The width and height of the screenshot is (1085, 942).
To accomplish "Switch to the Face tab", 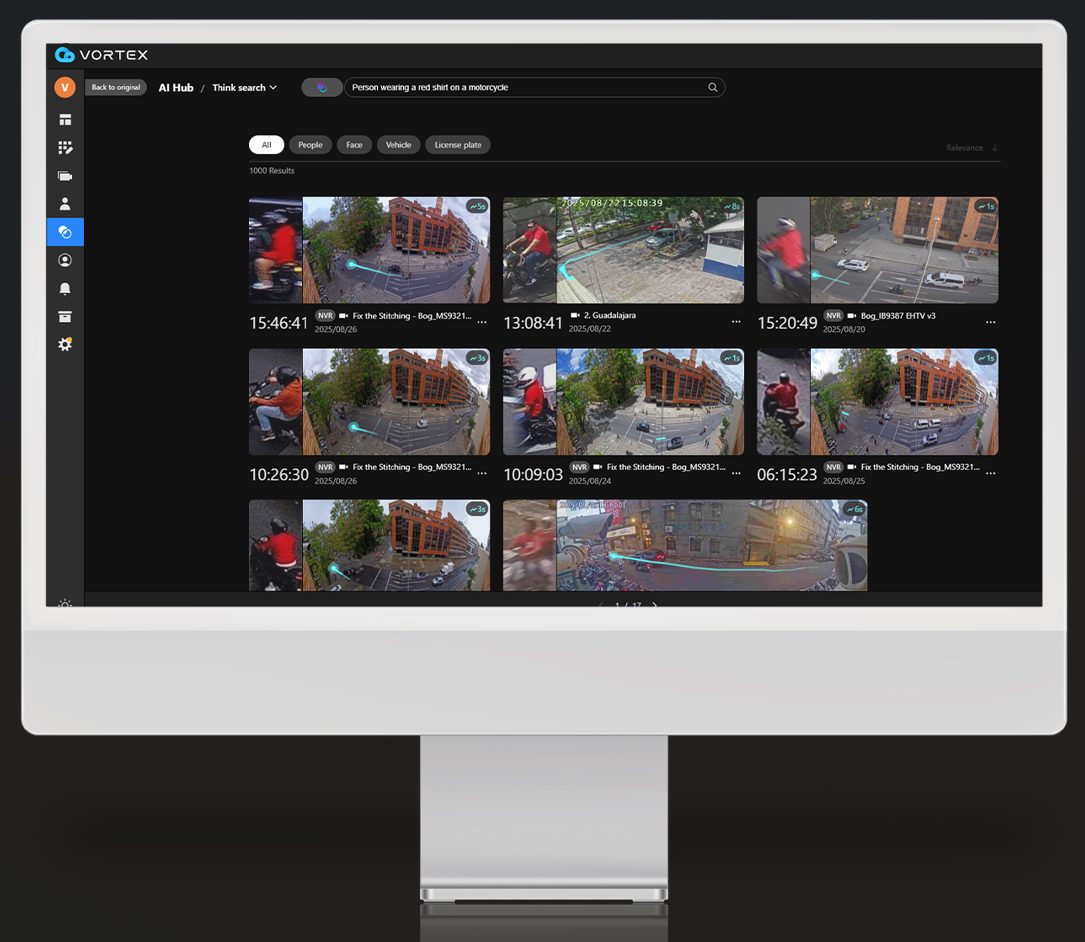I will (353, 144).
